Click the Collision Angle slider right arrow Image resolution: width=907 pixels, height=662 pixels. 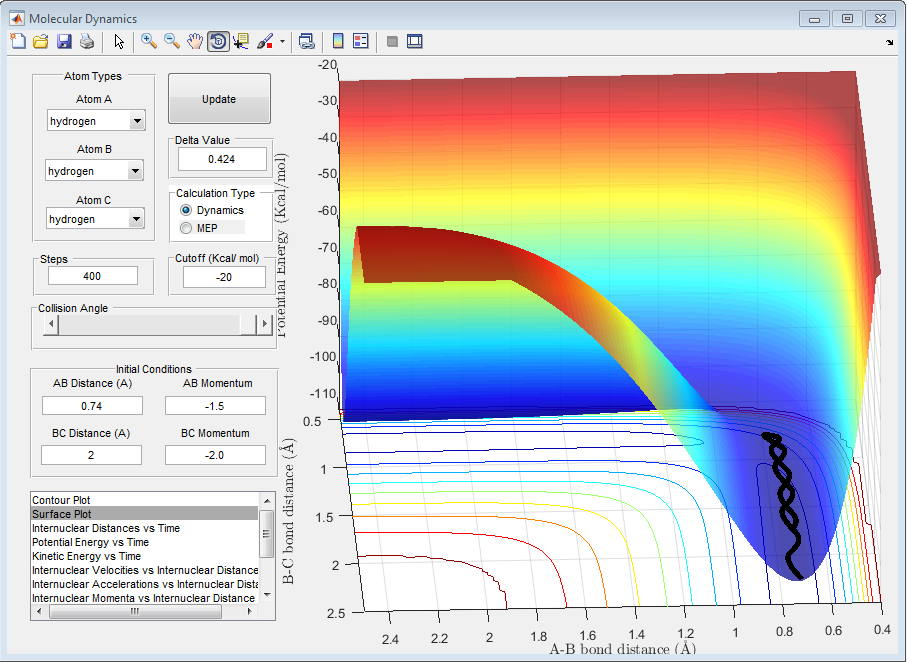point(264,324)
